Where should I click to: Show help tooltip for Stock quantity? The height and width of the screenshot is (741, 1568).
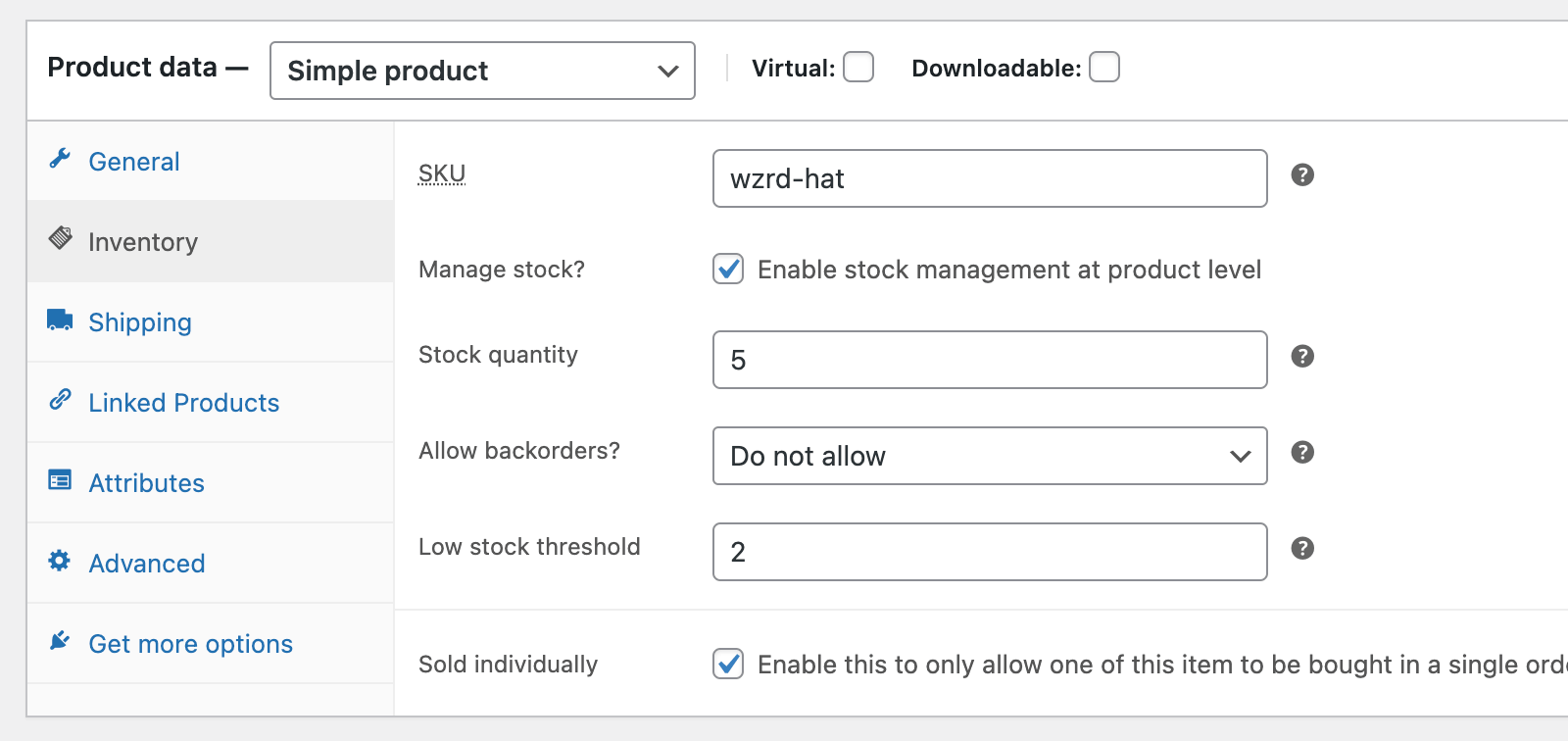[x=1302, y=357]
